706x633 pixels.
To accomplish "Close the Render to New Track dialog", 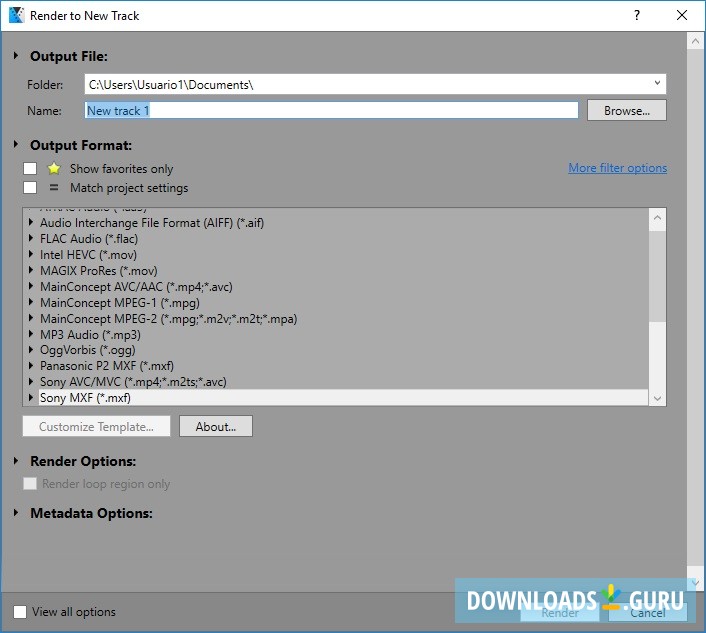I will [x=682, y=15].
